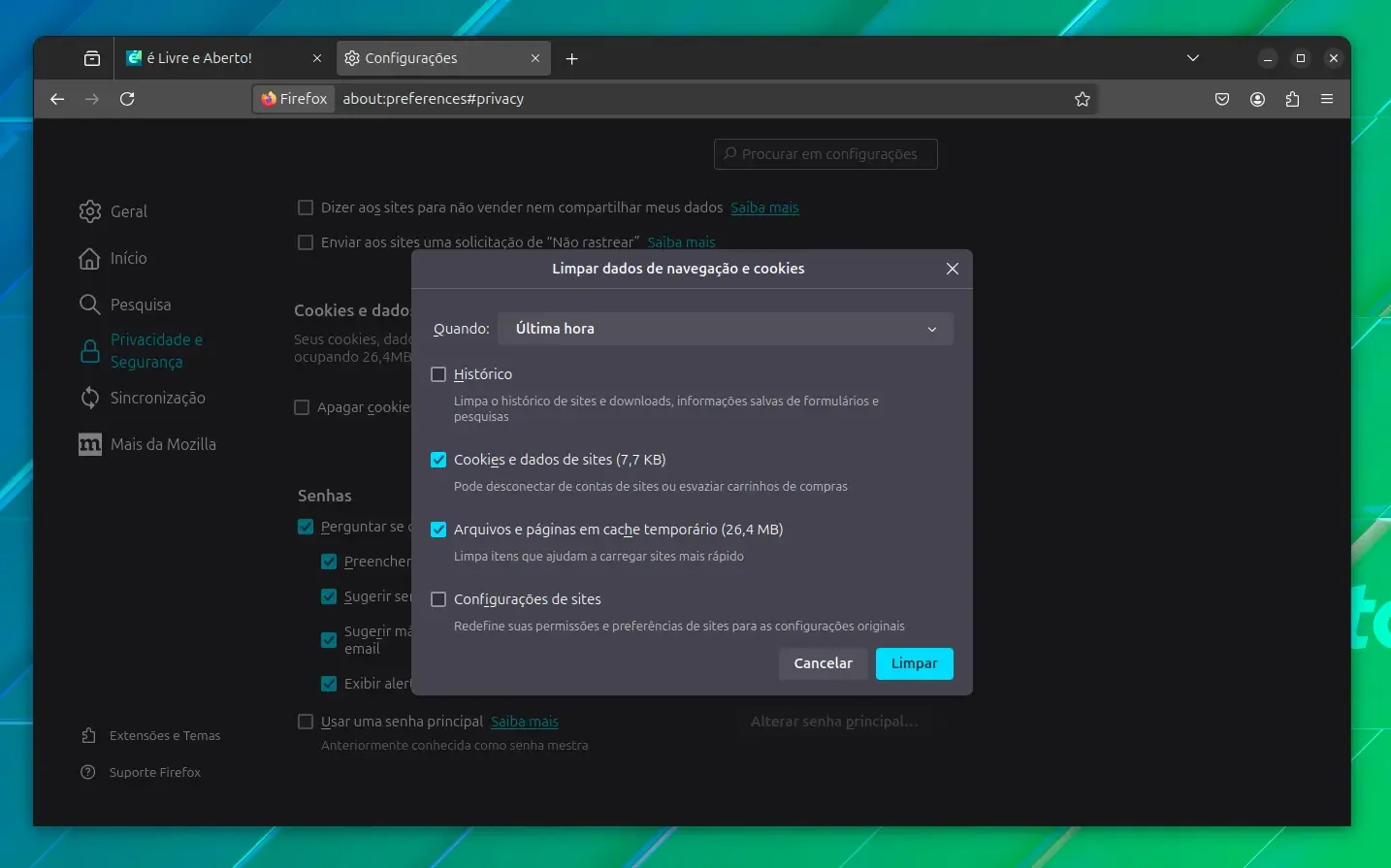Uncheck Cookies e dados de sites
Image resolution: width=1391 pixels, height=868 pixels.
pos(438,460)
